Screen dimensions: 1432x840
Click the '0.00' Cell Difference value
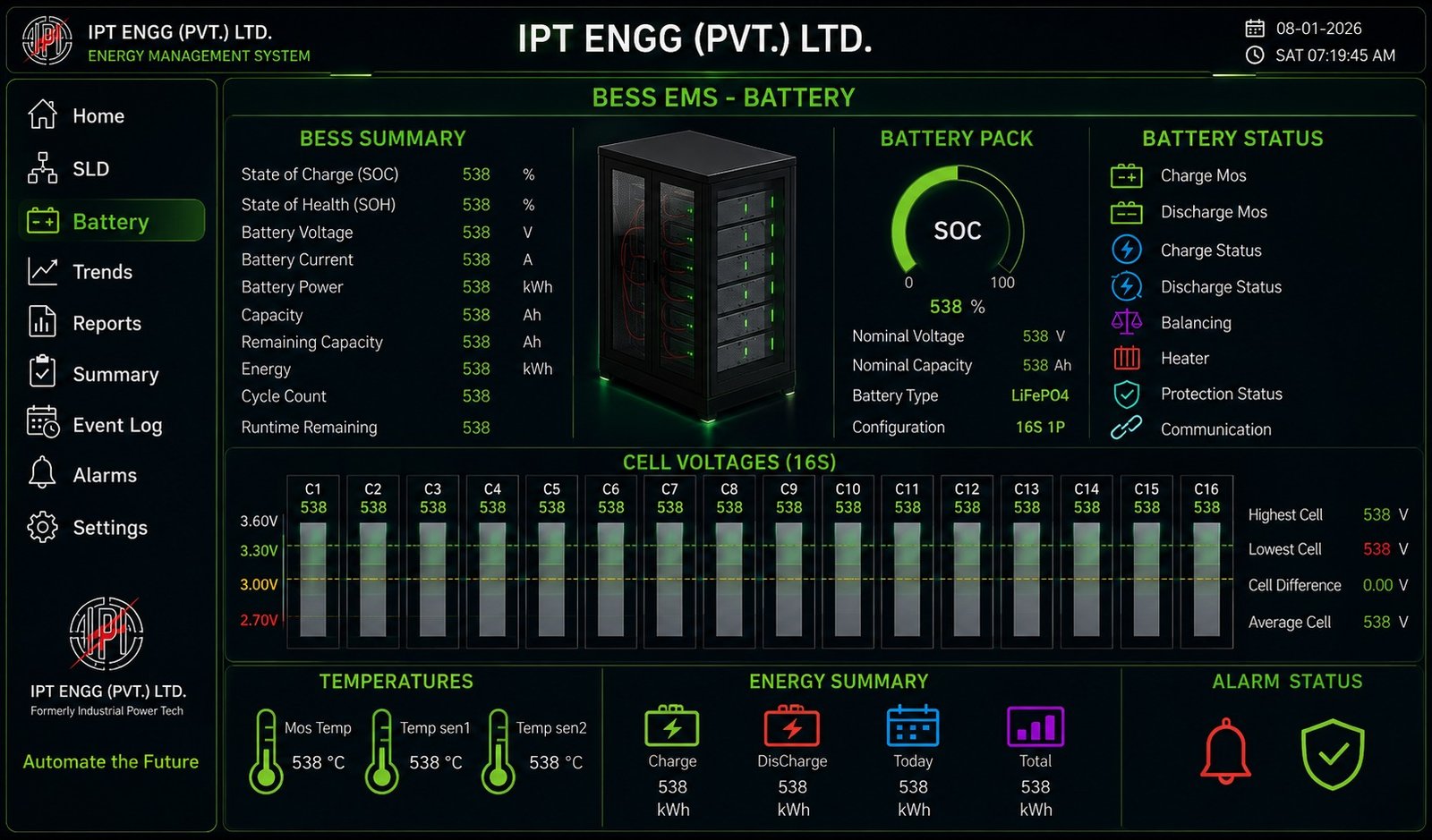click(x=1377, y=585)
